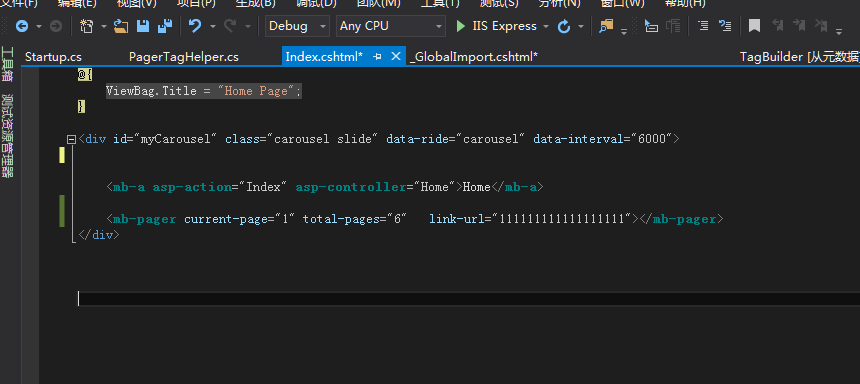Image resolution: width=860 pixels, height=384 pixels.
Task: Close the Index.cshtml tab
Action: 395,57
